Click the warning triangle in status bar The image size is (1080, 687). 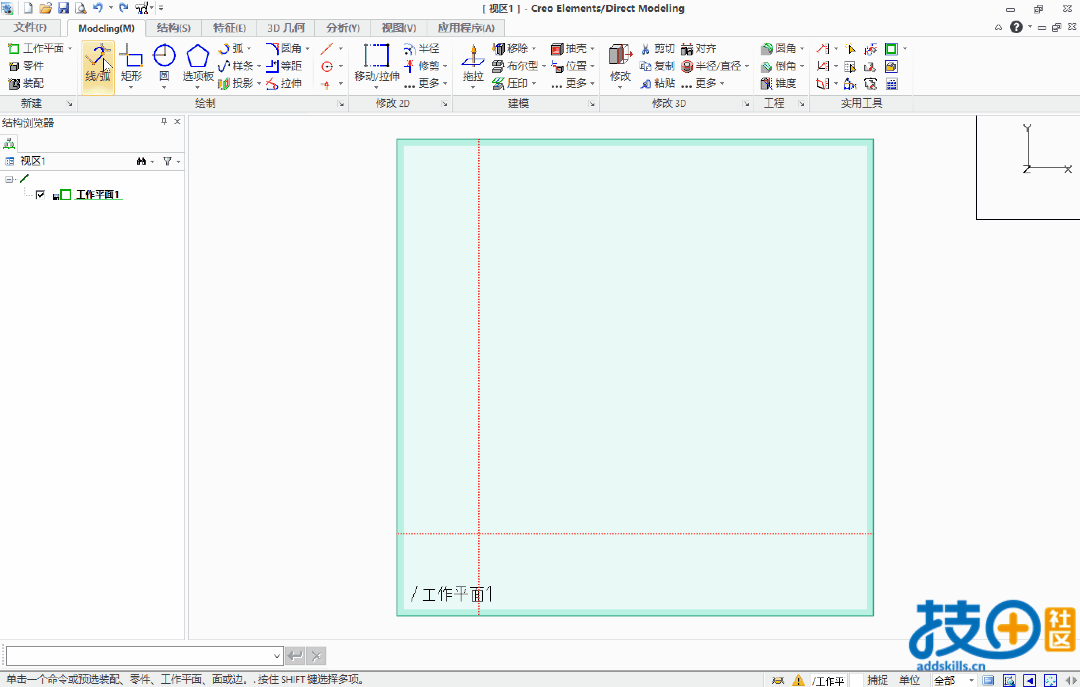(x=798, y=680)
